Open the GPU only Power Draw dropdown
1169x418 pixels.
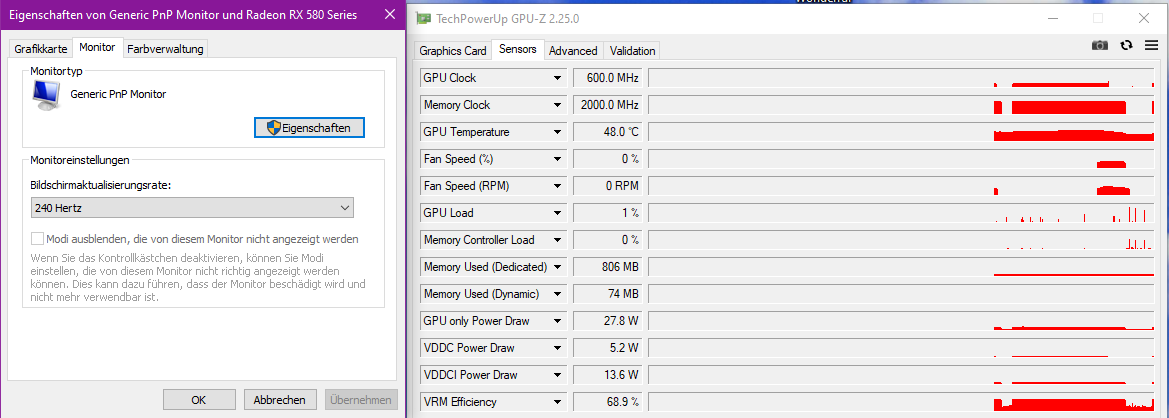[557, 321]
